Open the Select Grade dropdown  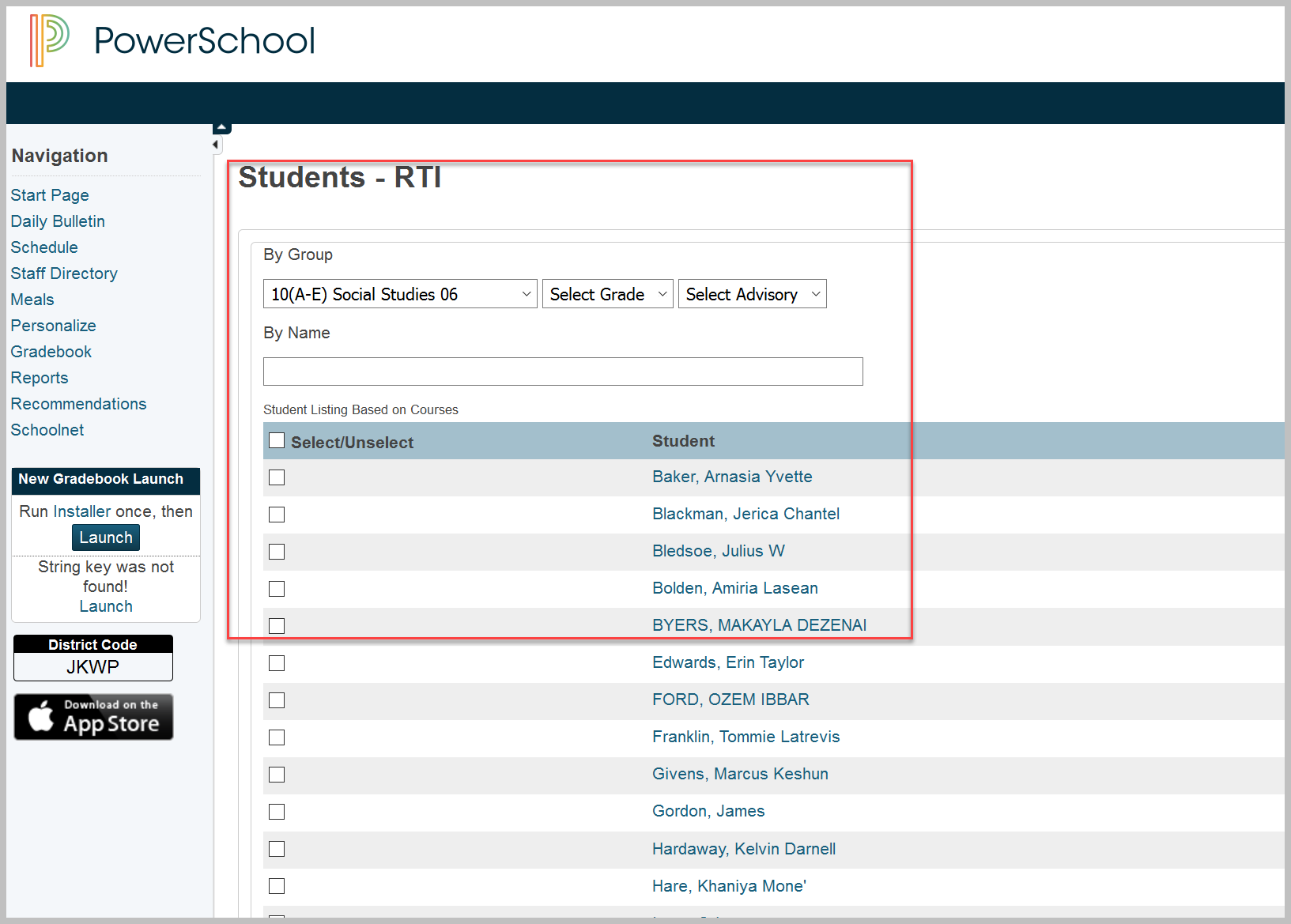pyautogui.click(x=606, y=293)
